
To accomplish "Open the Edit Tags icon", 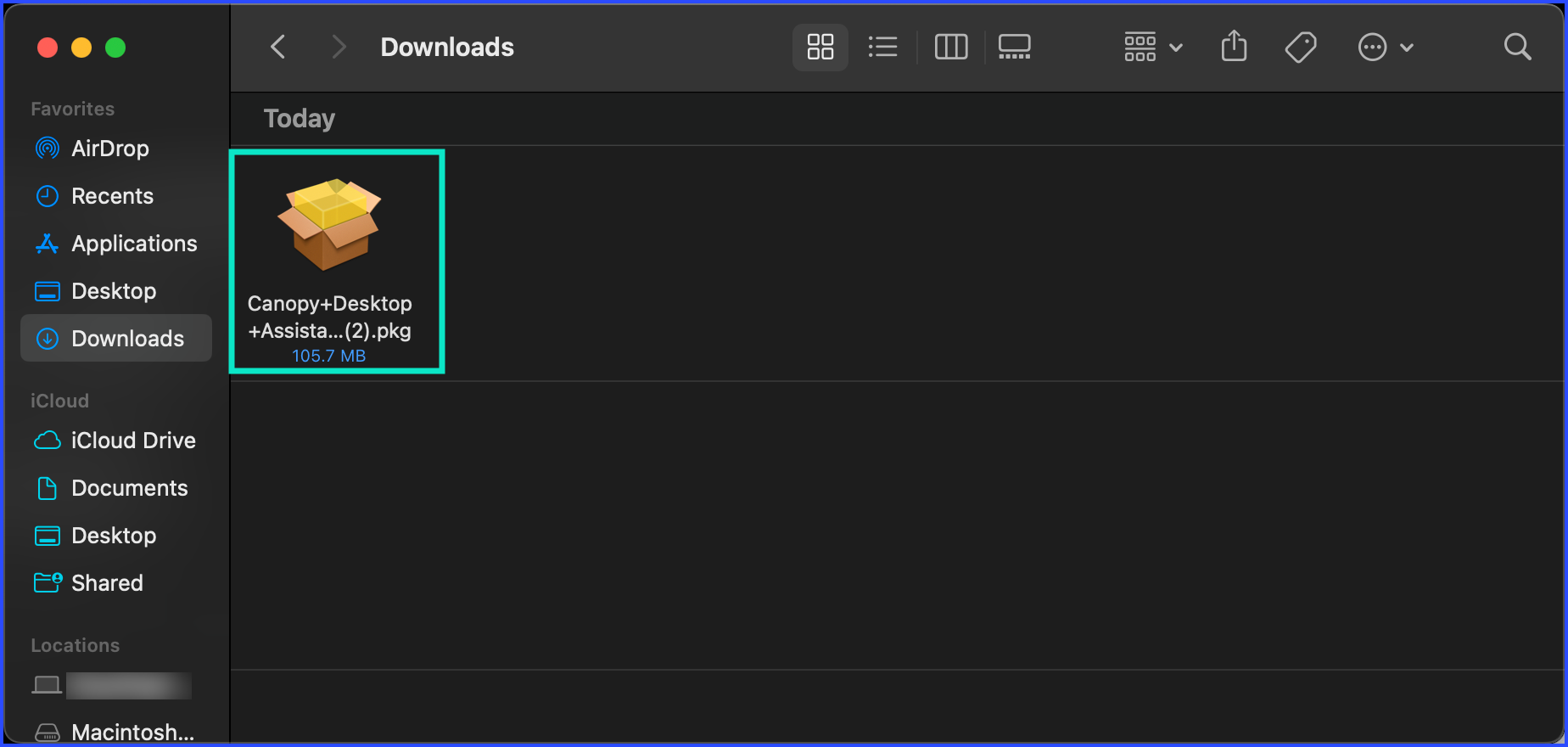I will coord(1301,47).
